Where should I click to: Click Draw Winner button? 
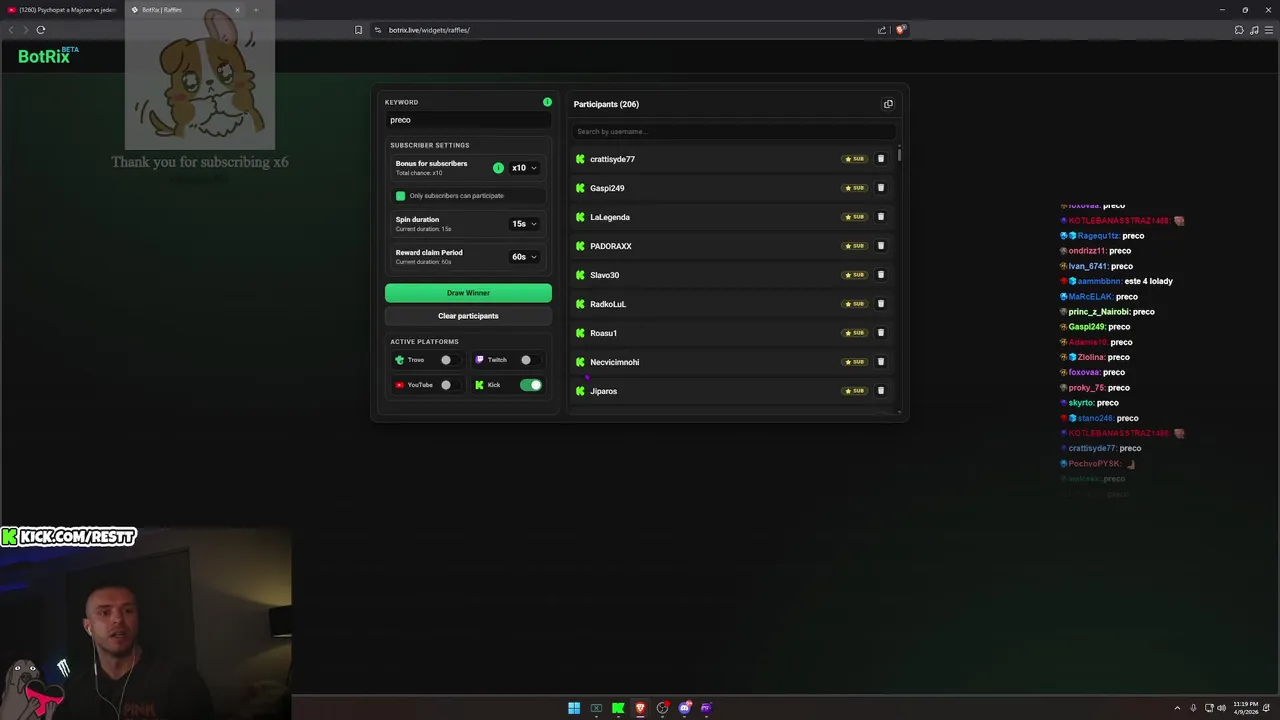(x=468, y=293)
